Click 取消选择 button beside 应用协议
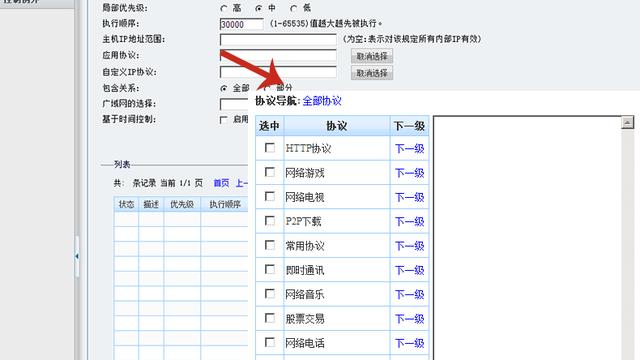640x360 pixels. [372, 56]
